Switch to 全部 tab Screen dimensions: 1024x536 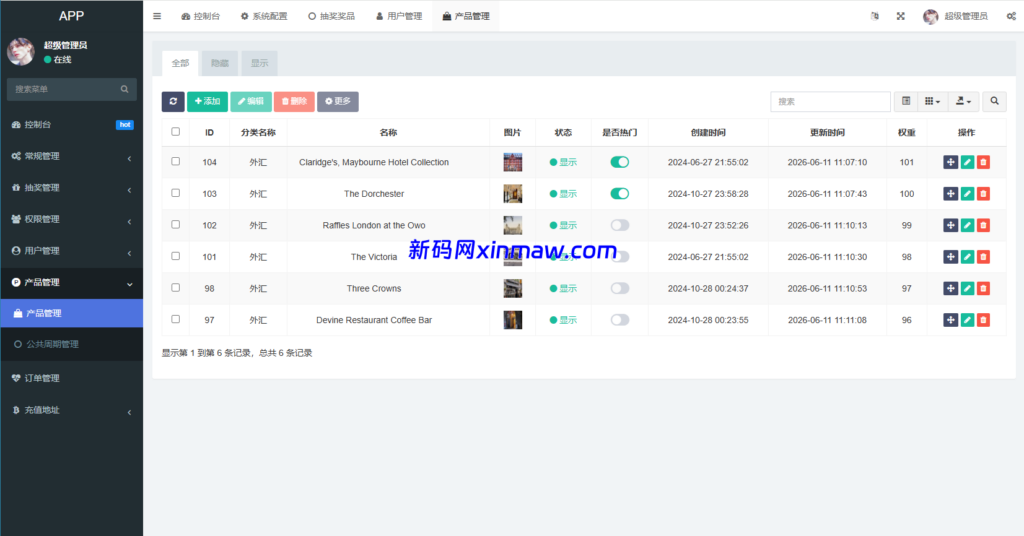pos(180,63)
